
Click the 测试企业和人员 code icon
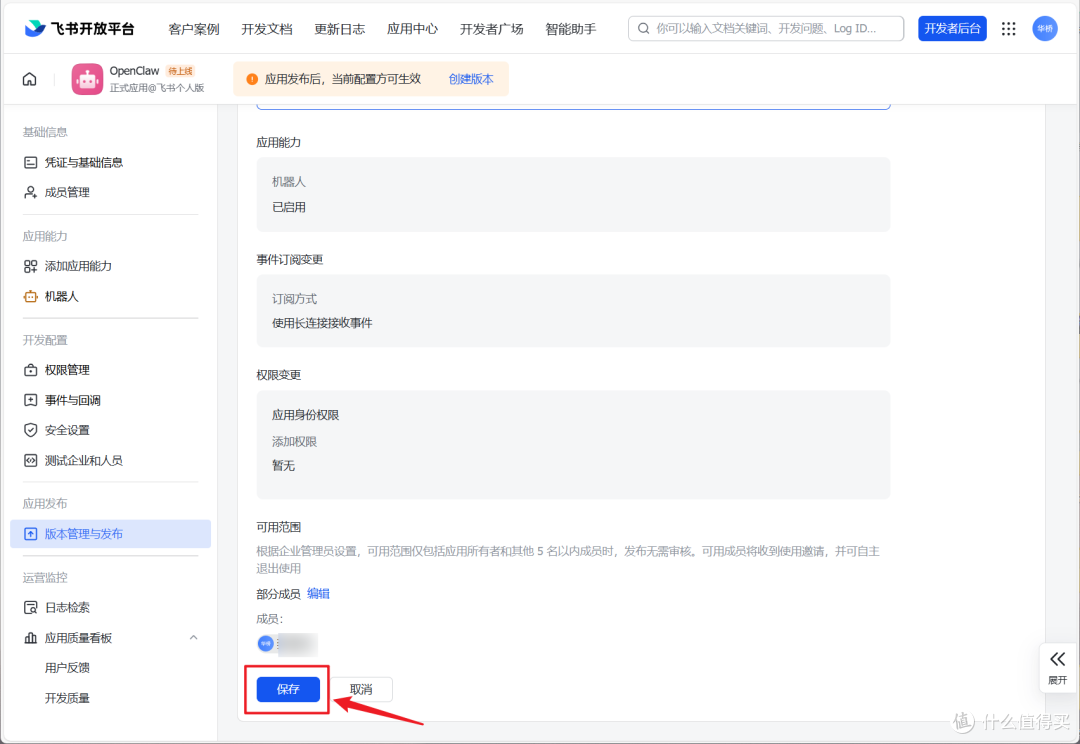click(x=30, y=460)
